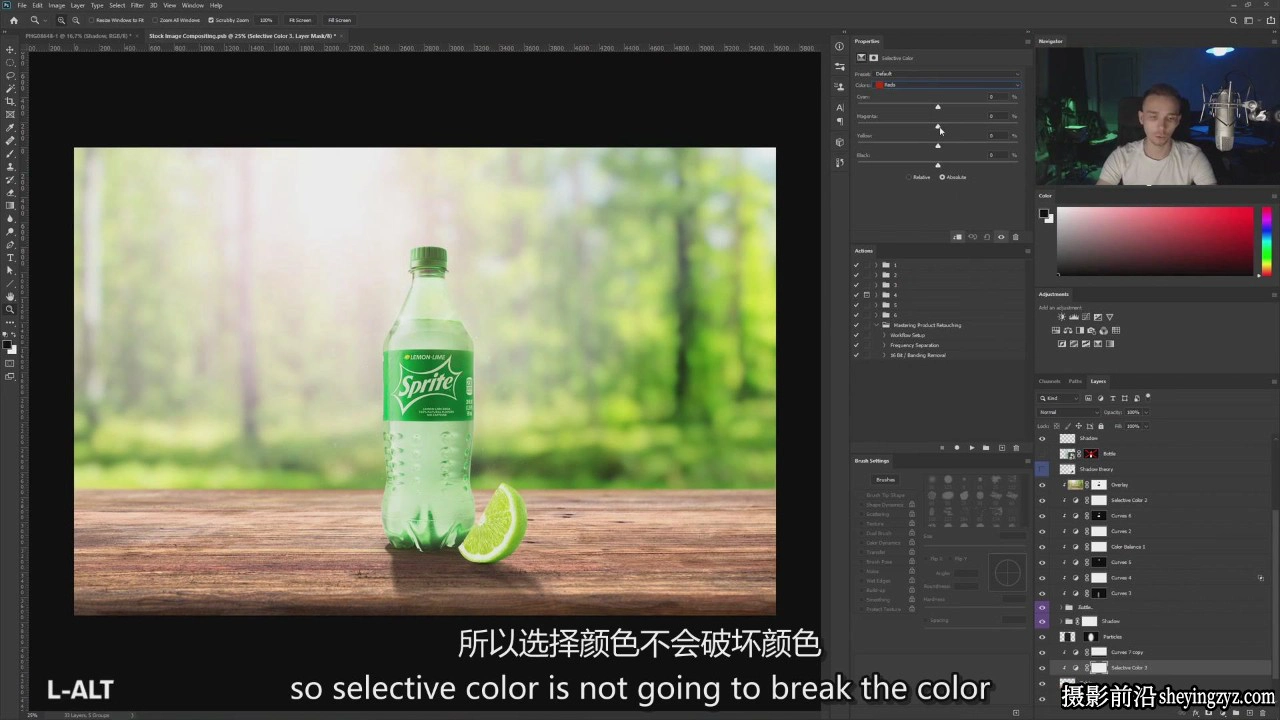Open the Colors dropdown showing Reds
Image resolution: width=1280 pixels, height=720 pixels.
(x=947, y=85)
